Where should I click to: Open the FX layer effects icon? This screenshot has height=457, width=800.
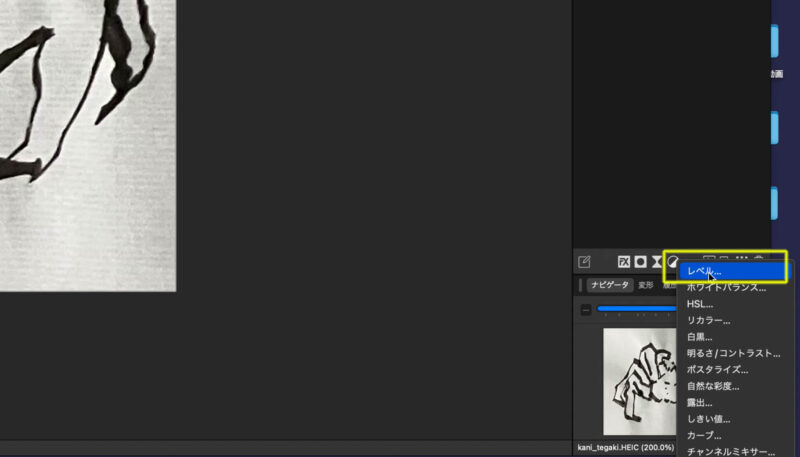(623, 262)
